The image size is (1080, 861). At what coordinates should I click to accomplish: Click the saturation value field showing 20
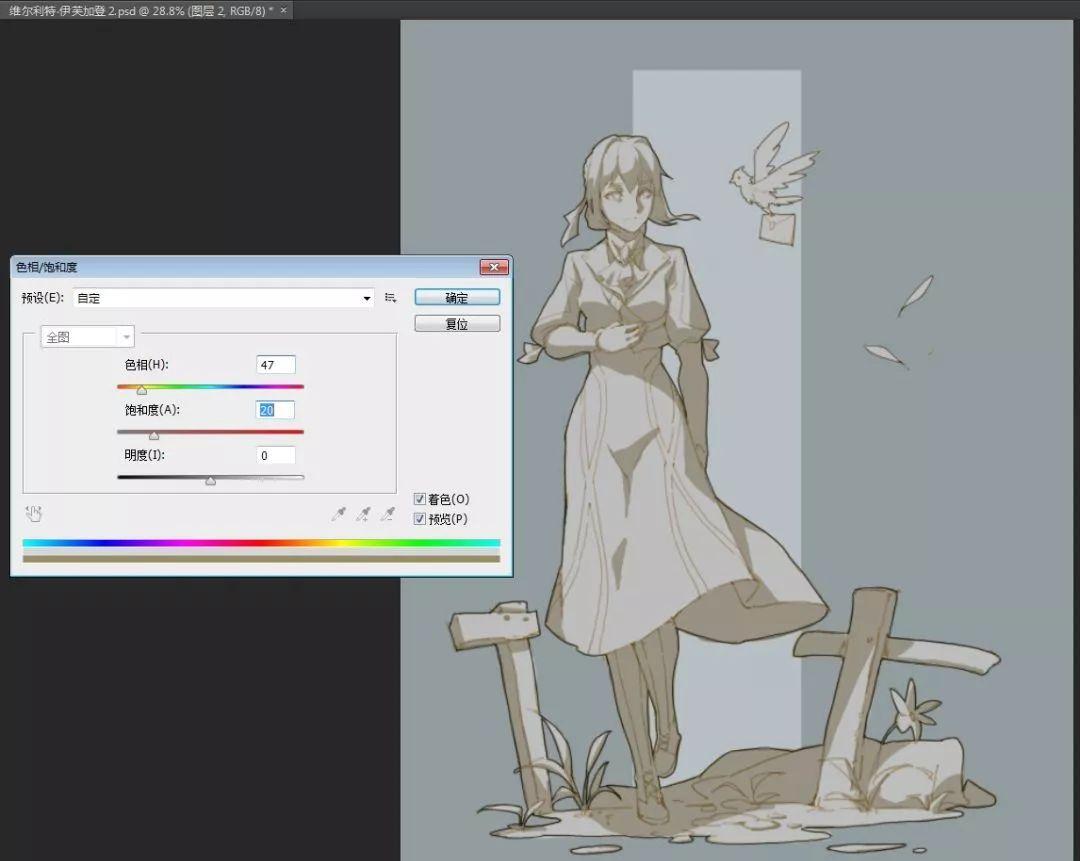tap(276, 410)
